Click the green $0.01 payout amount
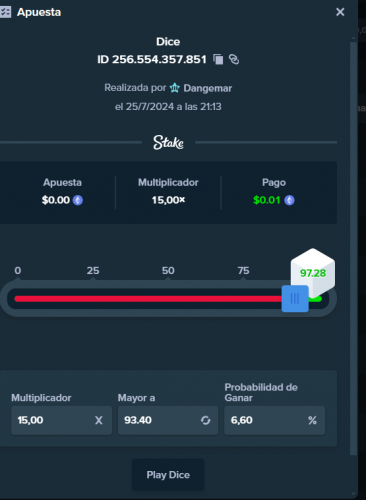 pyautogui.click(x=267, y=200)
